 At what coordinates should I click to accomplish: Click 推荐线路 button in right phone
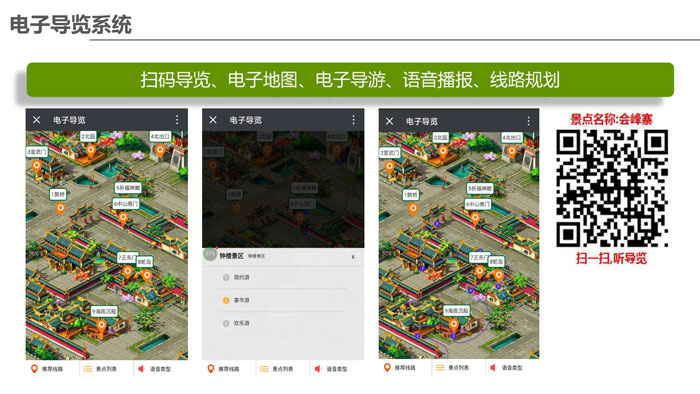[400, 368]
